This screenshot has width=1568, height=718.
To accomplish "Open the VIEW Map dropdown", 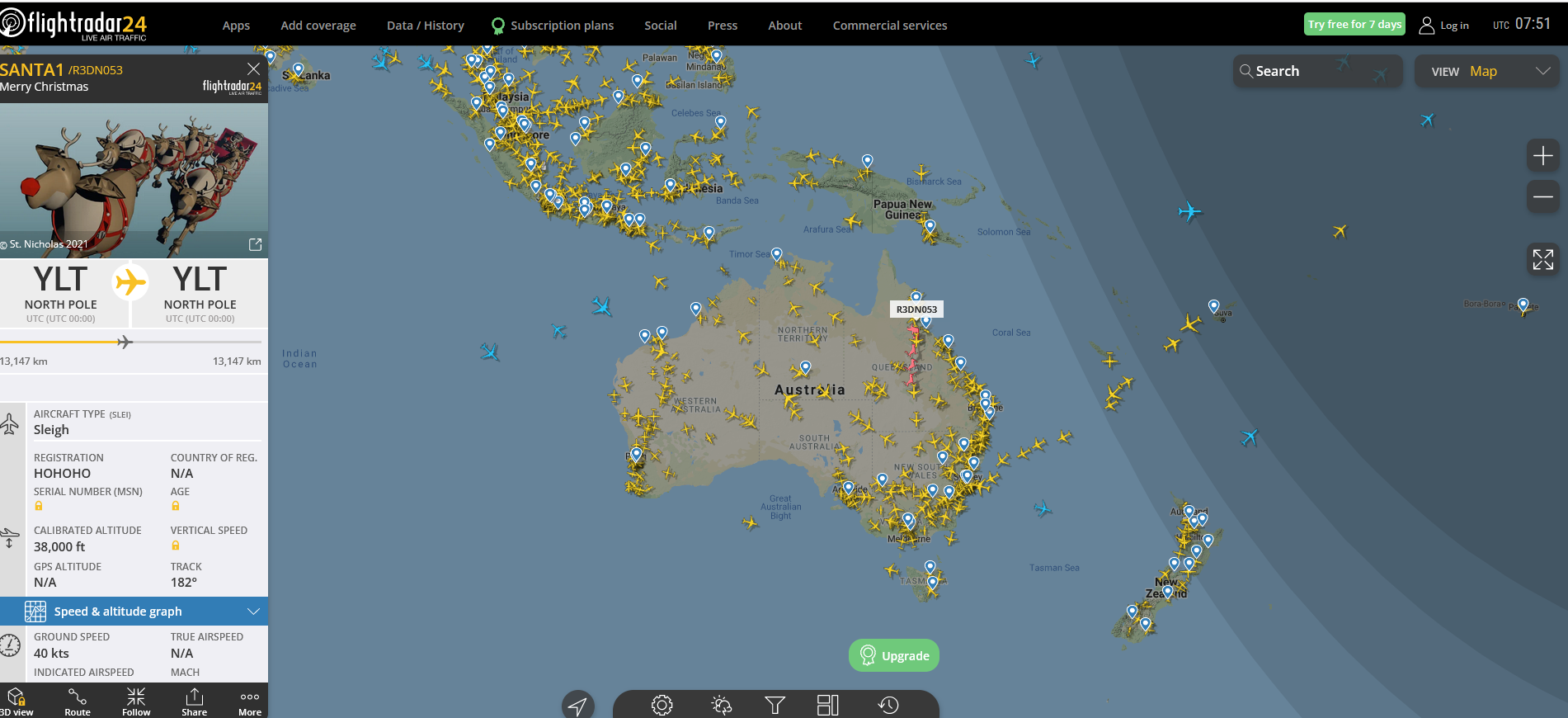I will [x=1487, y=71].
